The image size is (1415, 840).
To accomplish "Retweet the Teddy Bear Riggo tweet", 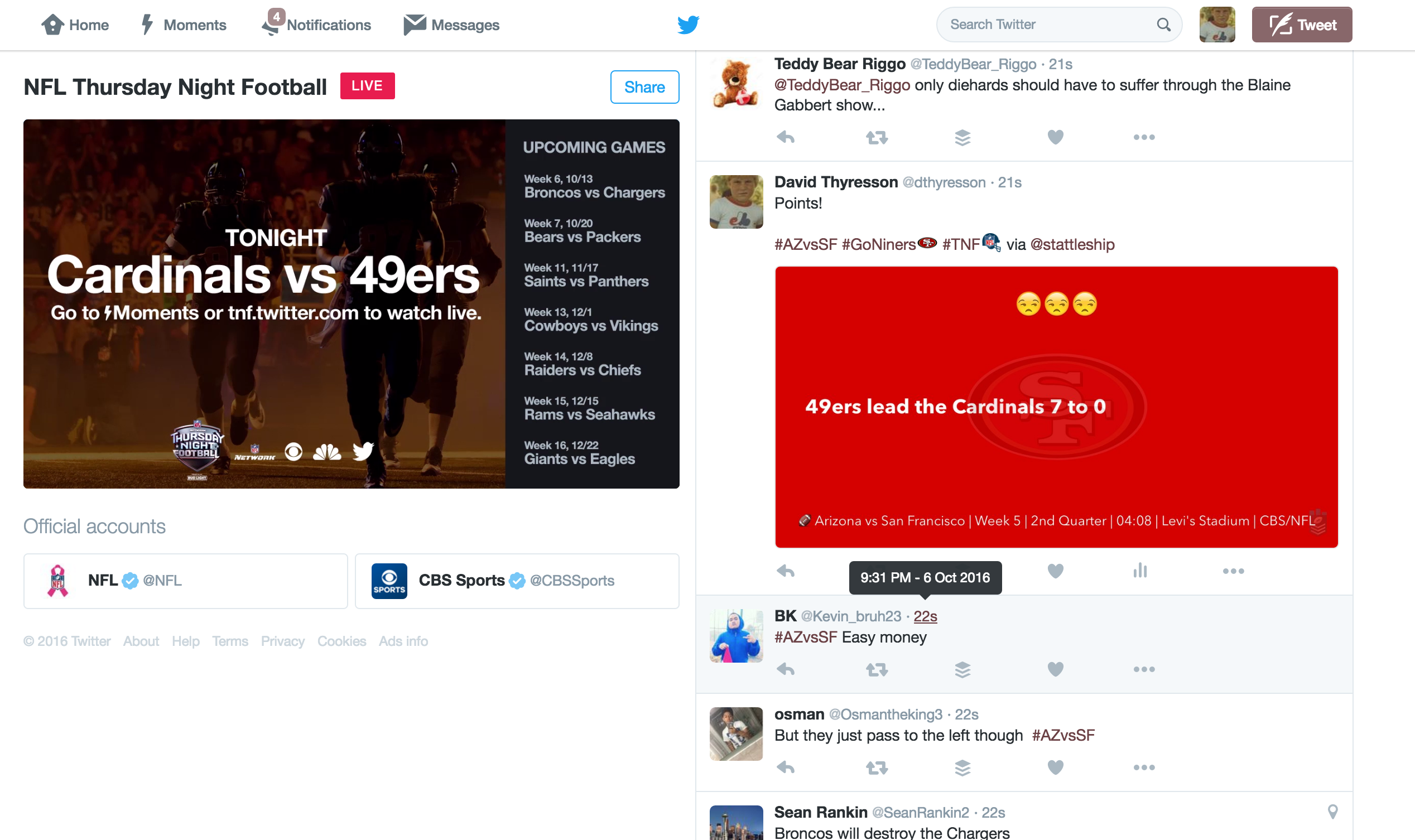I will click(x=877, y=137).
